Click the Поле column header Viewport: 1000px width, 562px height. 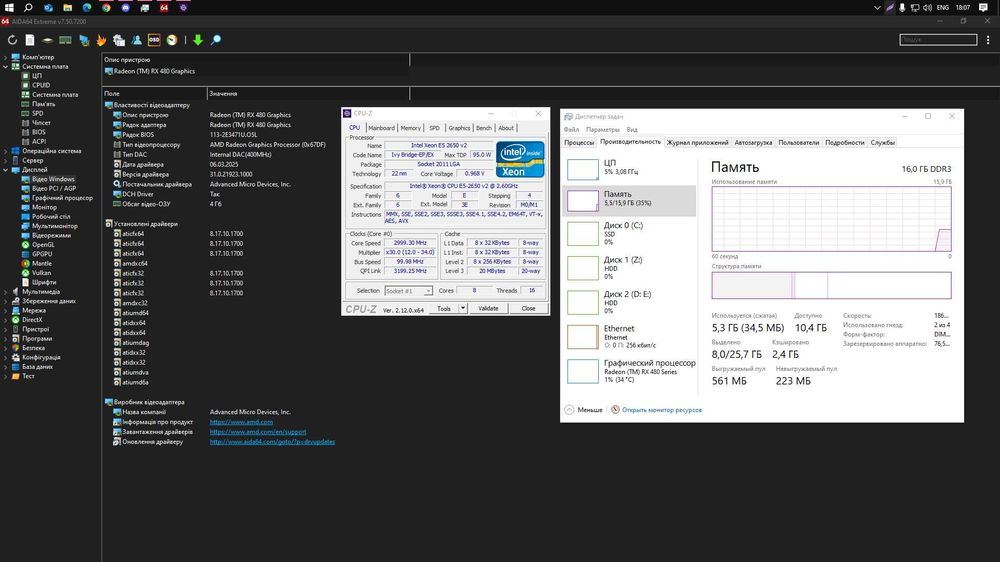click(x=154, y=93)
